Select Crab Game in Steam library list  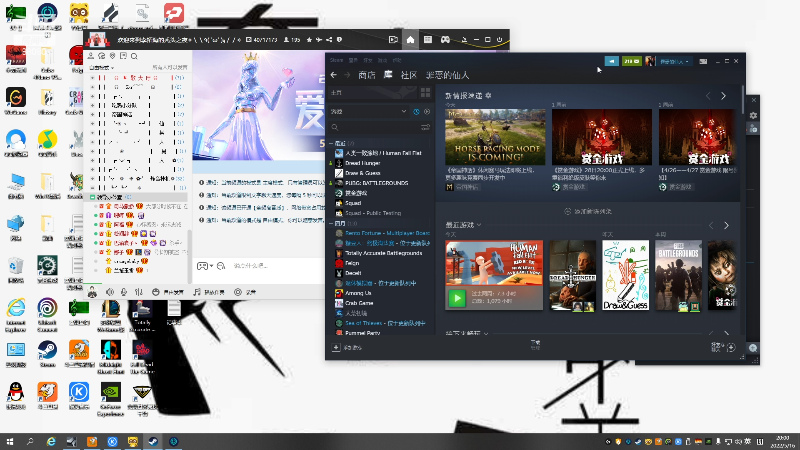coord(359,303)
